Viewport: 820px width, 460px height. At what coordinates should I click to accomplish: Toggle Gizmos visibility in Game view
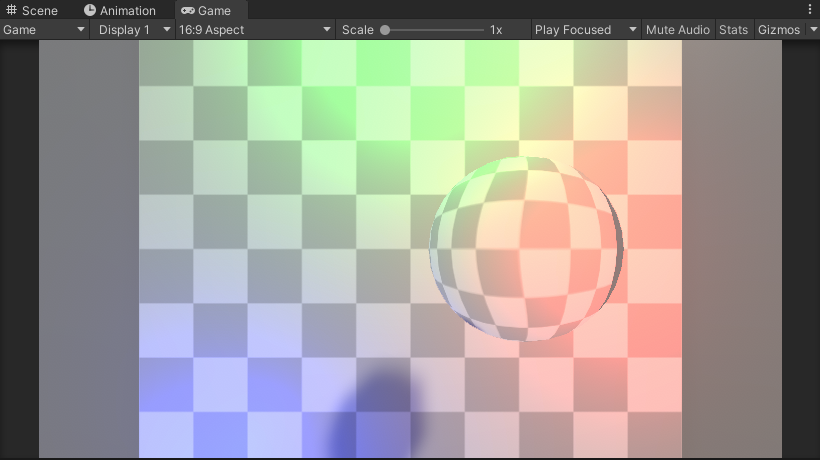click(x=778, y=30)
